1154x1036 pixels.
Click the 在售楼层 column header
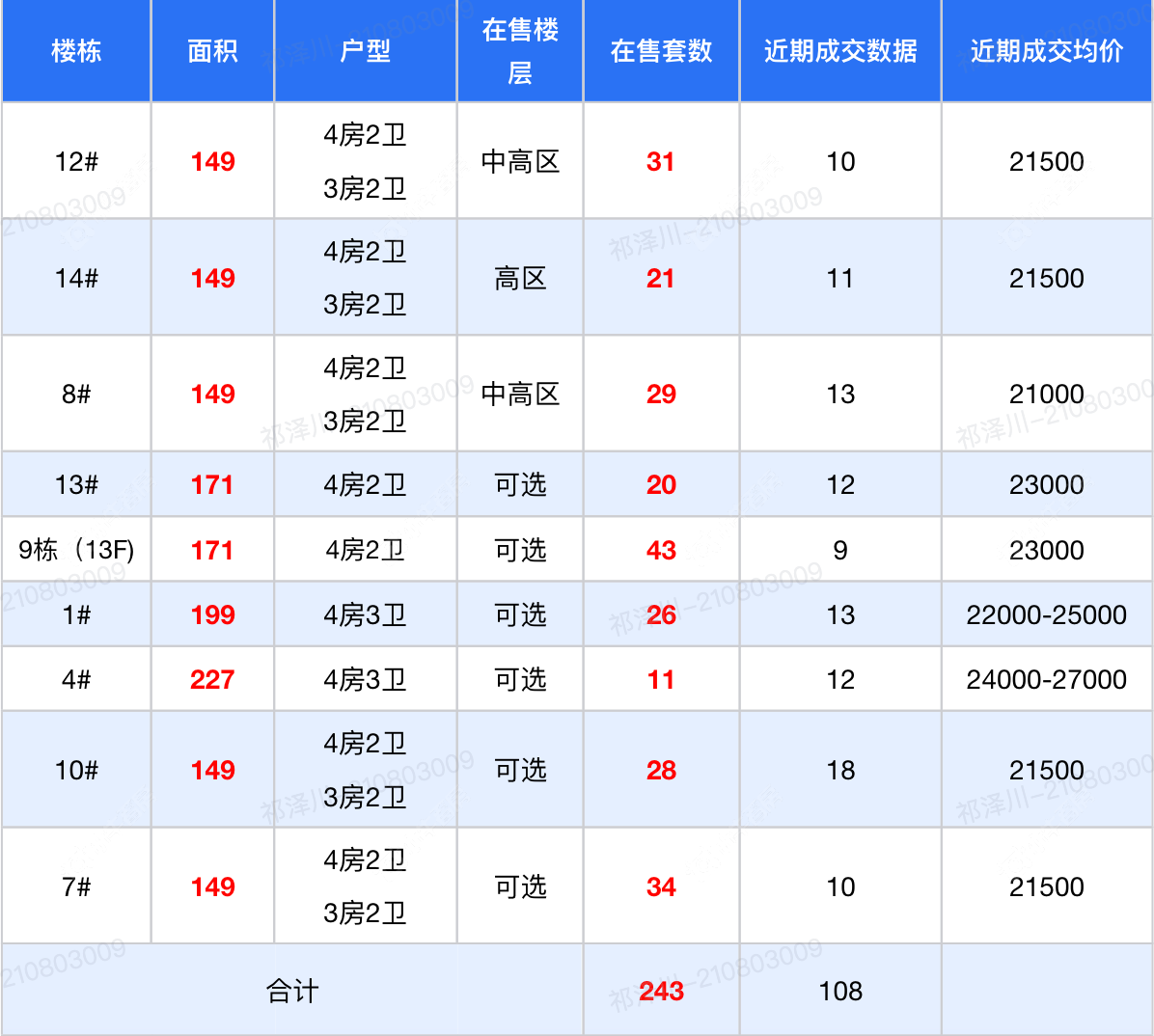[x=520, y=50]
